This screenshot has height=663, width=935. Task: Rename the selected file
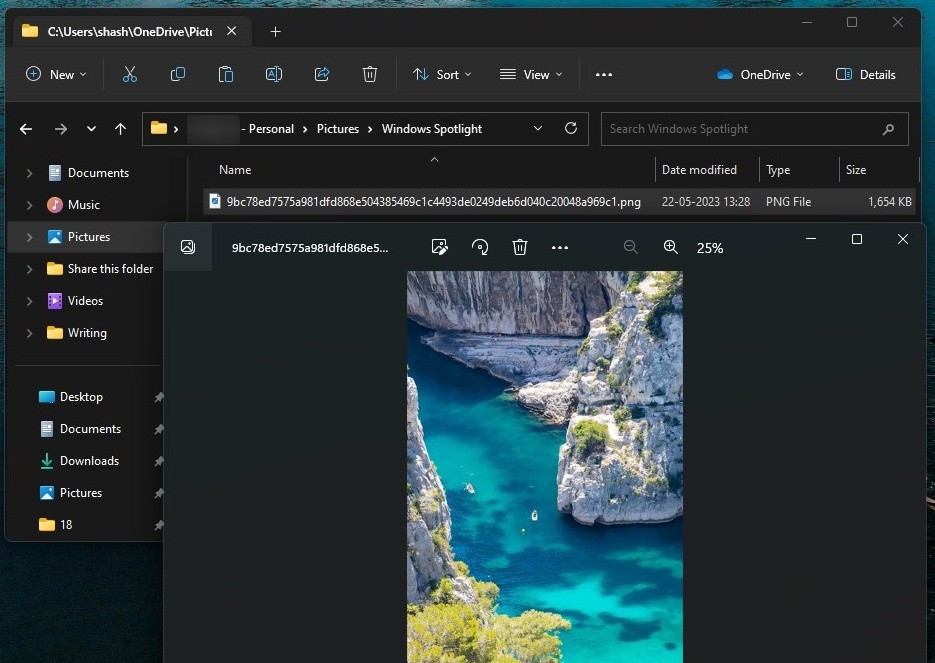(273, 74)
